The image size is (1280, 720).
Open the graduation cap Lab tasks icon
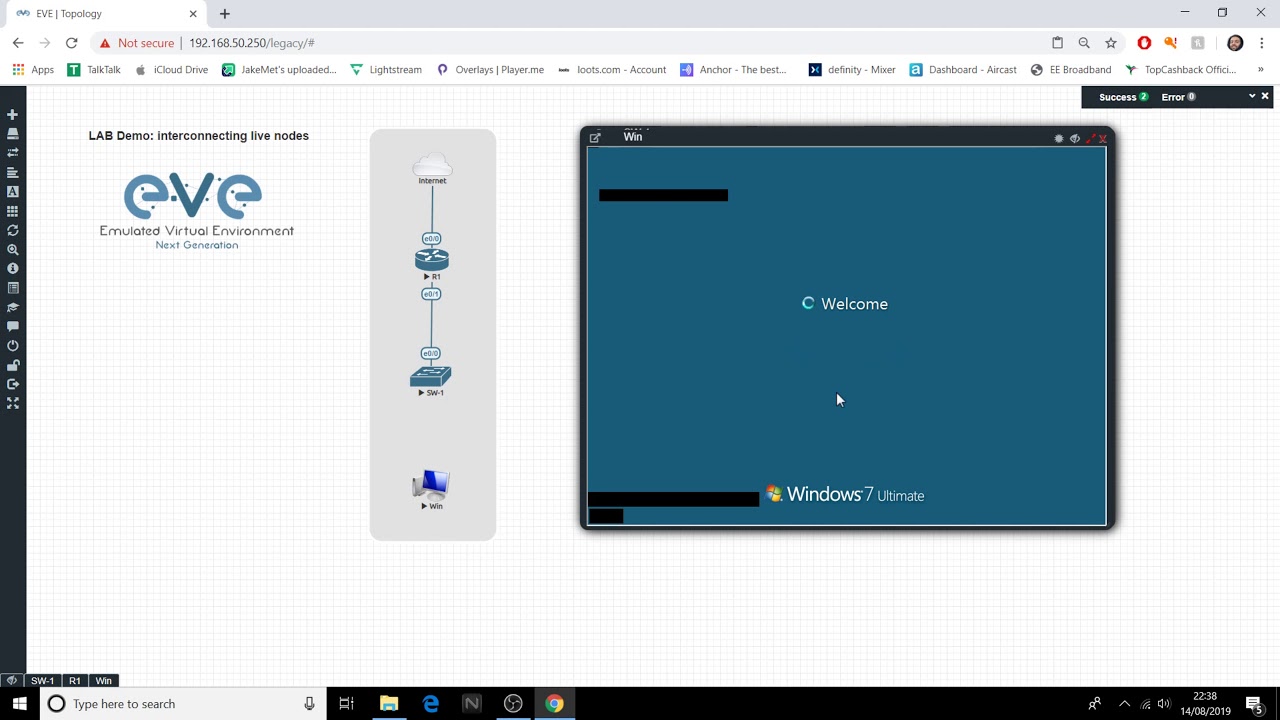coord(13,307)
